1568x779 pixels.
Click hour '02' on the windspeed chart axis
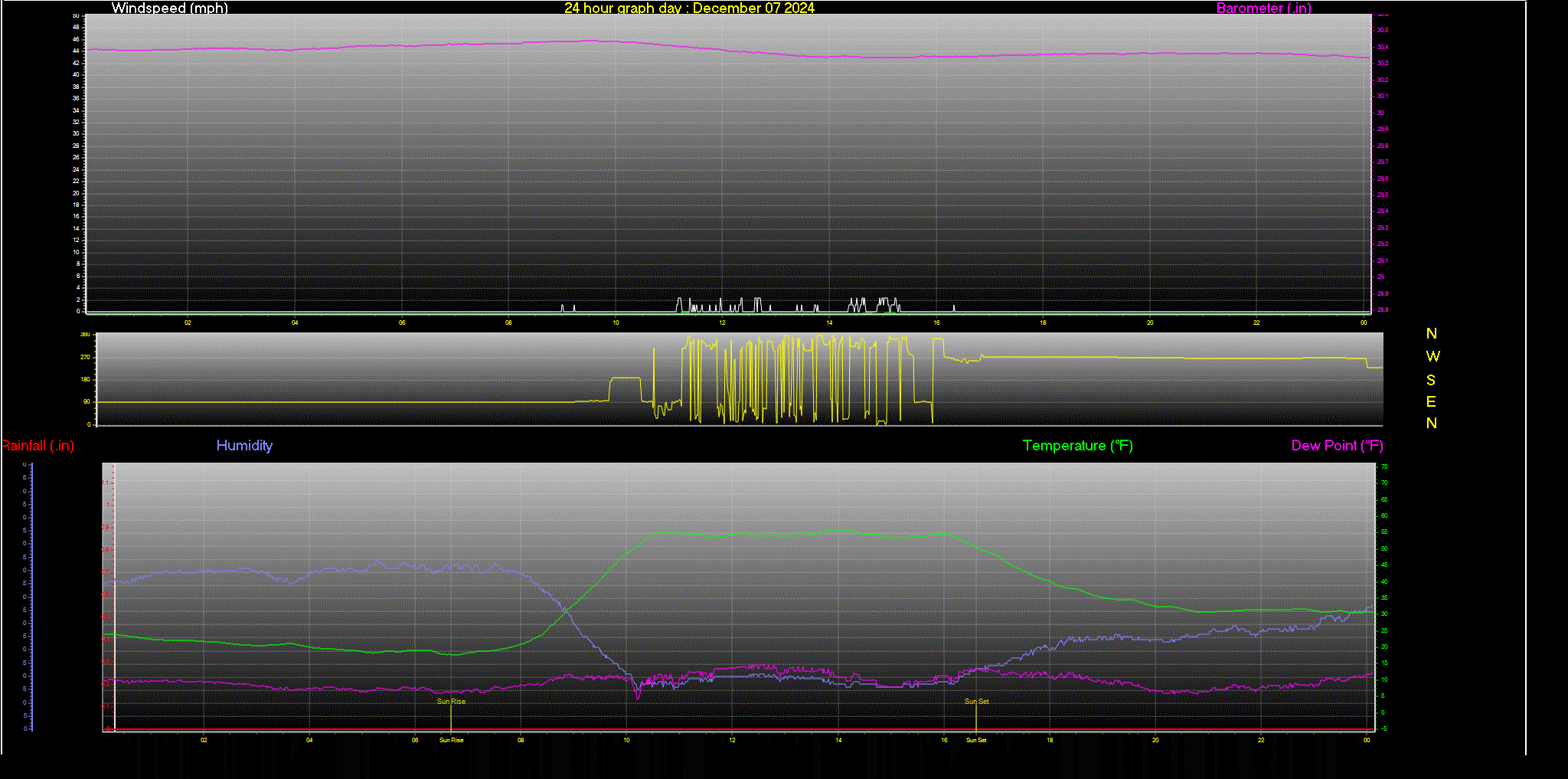[x=188, y=322]
